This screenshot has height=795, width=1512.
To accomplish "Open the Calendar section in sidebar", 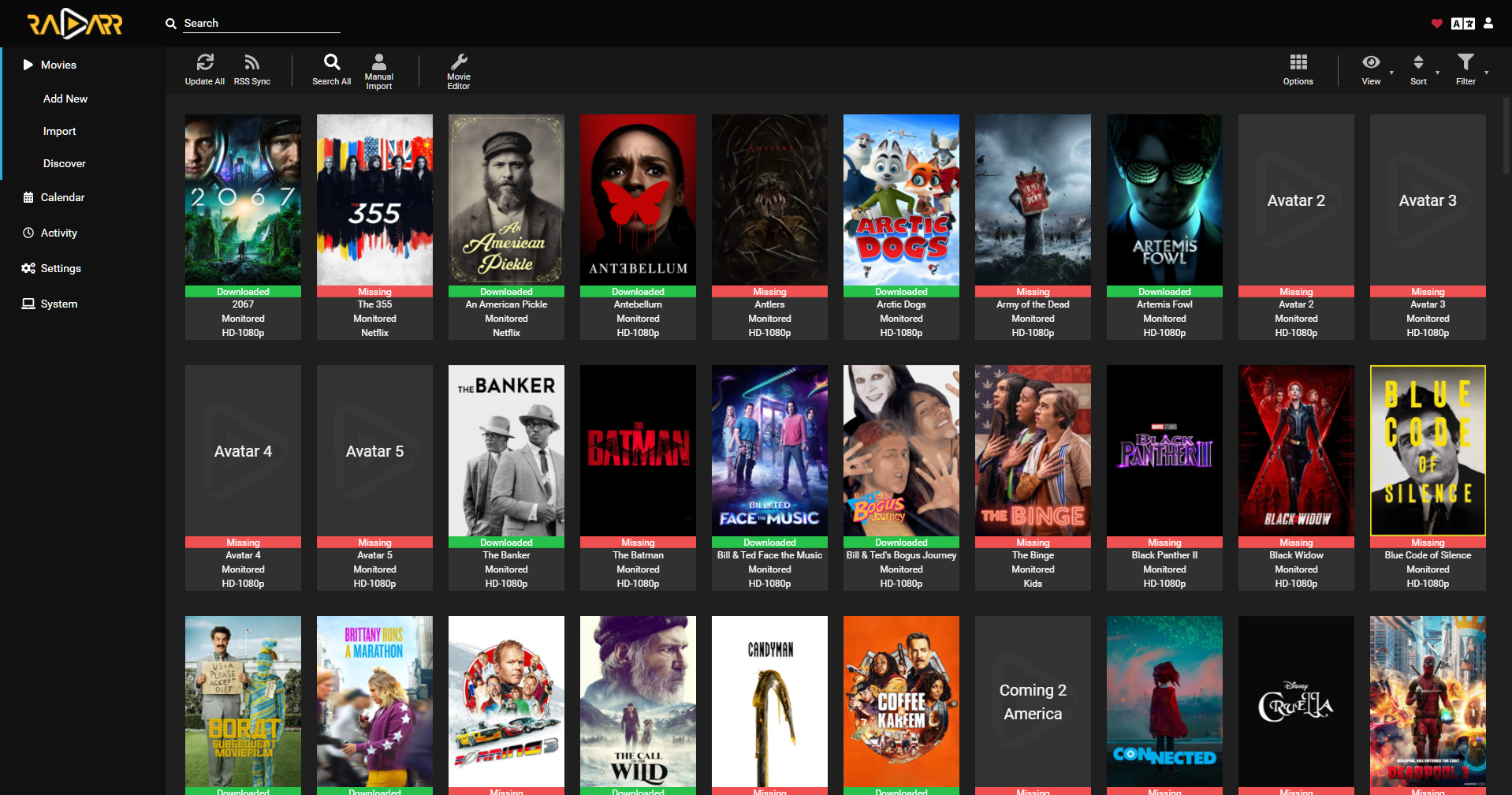I will [62, 197].
